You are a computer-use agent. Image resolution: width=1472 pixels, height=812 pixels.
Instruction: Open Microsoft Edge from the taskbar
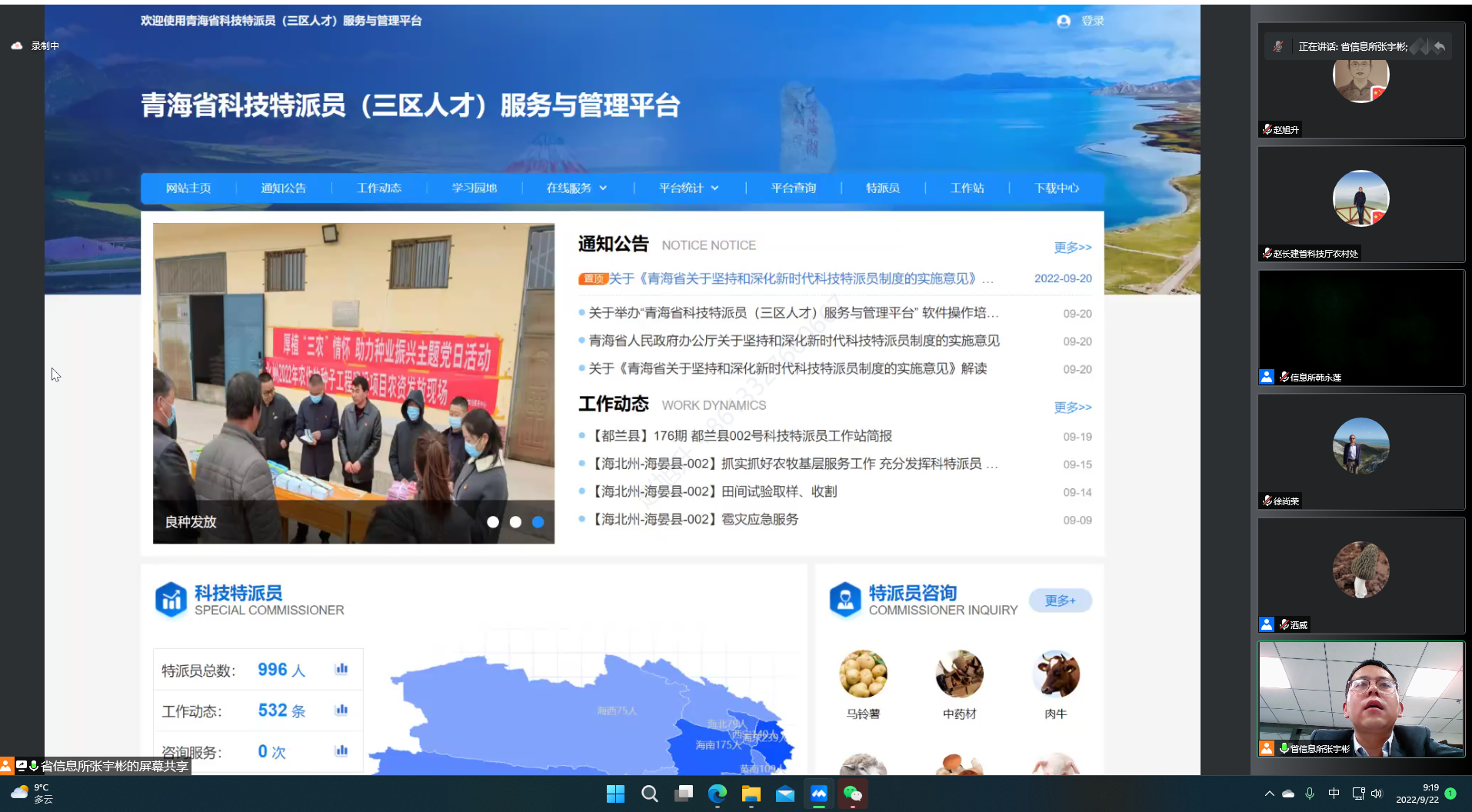coord(717,794)
